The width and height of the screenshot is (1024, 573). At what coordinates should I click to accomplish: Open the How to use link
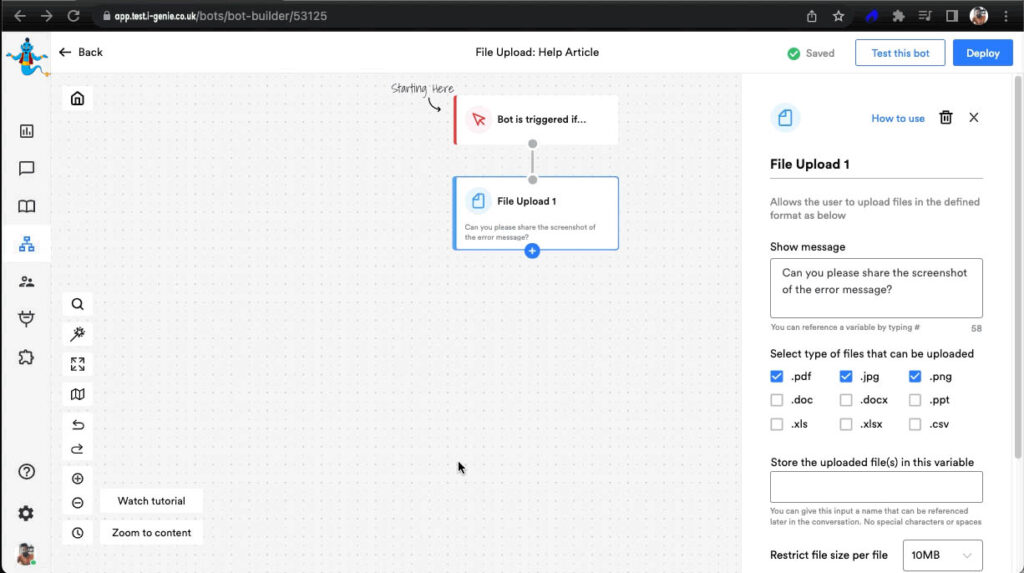[897, 118]
